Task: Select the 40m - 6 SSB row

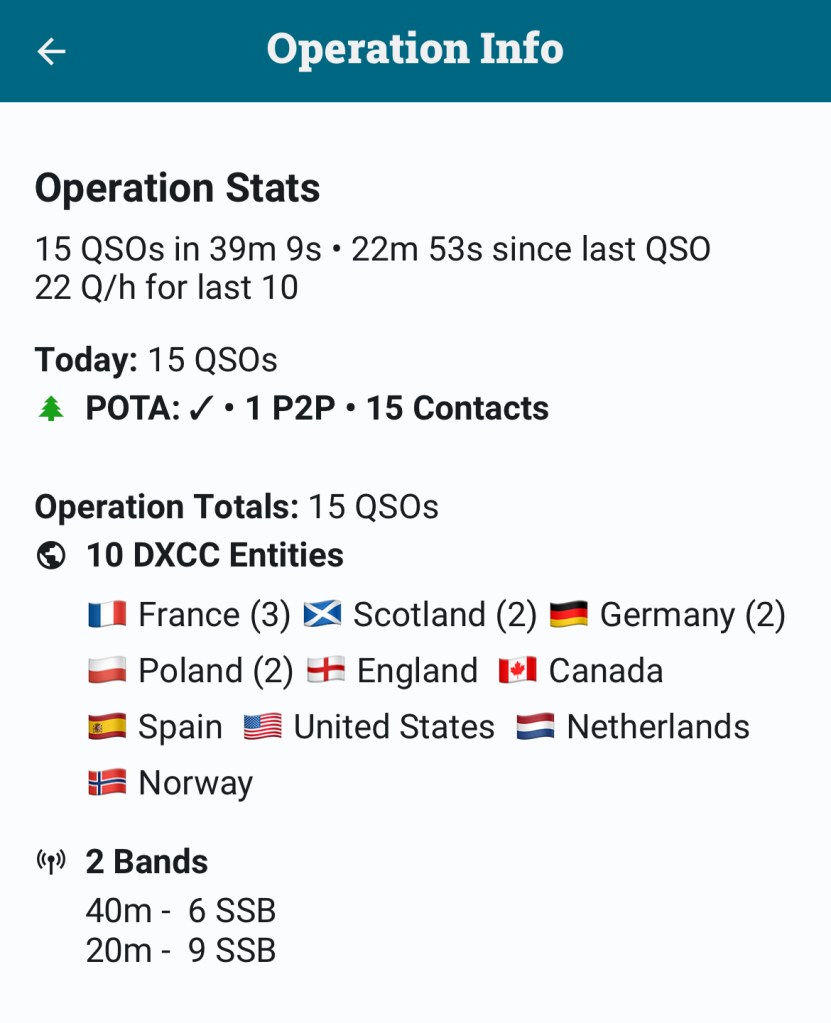Action: click(x=181, y=911)
